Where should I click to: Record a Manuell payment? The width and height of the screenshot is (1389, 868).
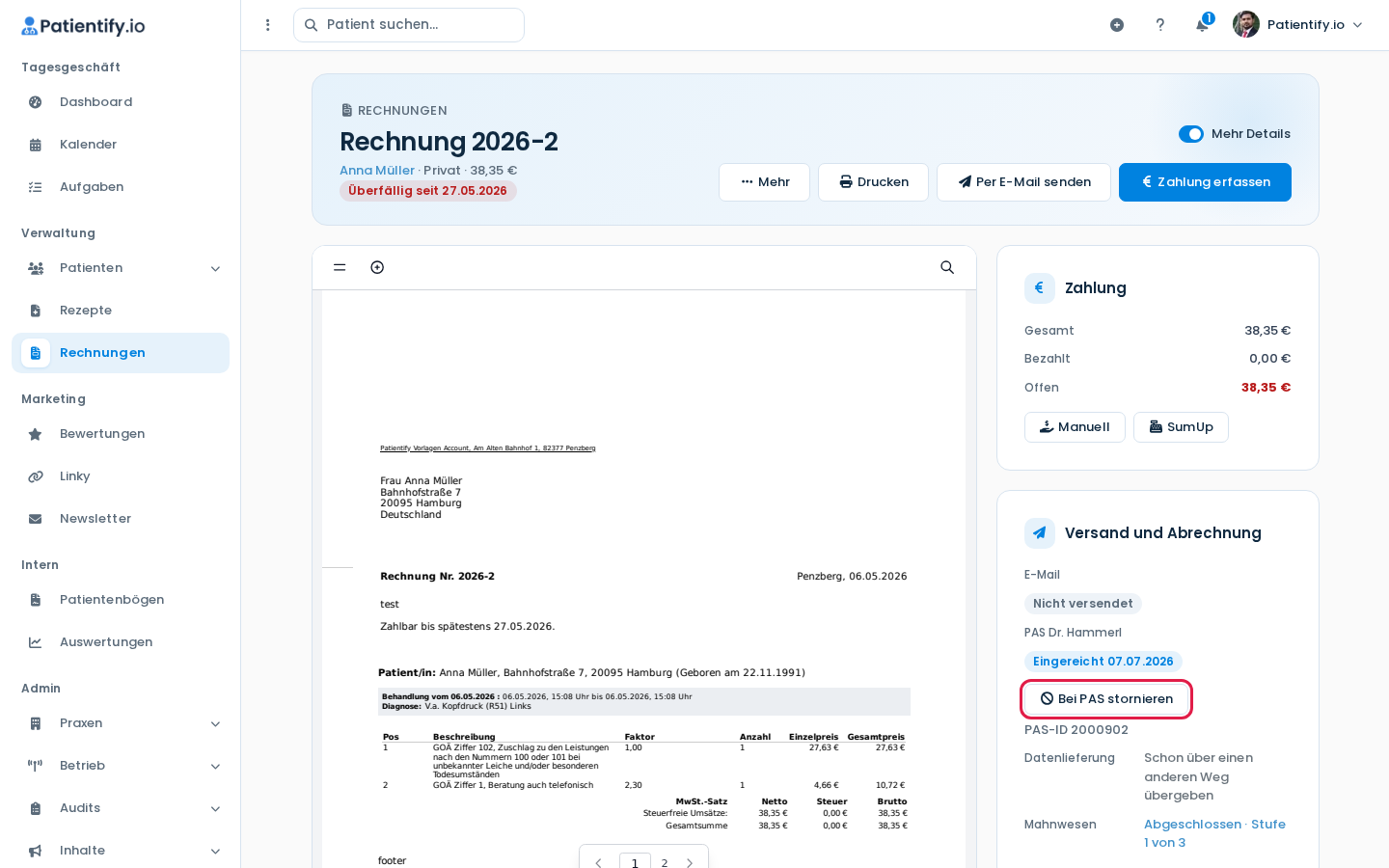[1075, 427]
